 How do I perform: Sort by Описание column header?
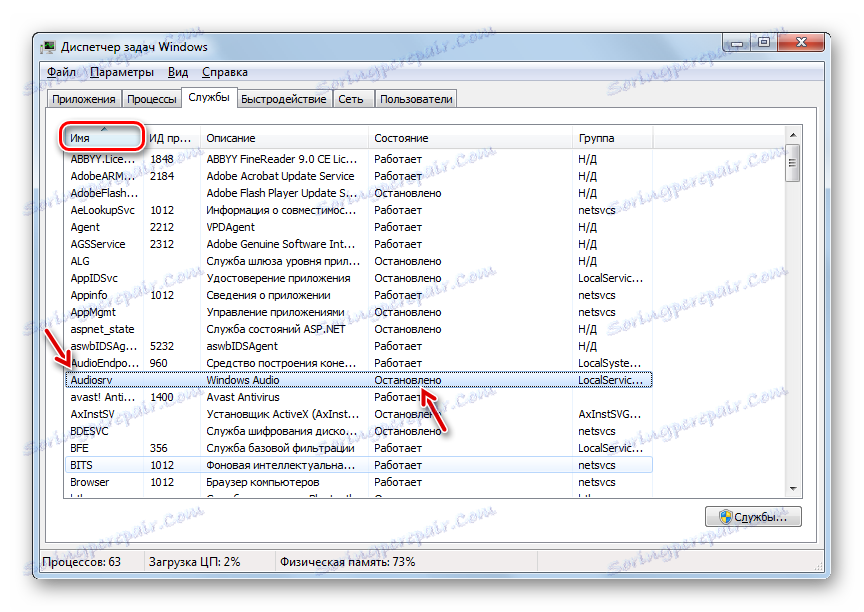pyautogui.click(x=284, y=138)
